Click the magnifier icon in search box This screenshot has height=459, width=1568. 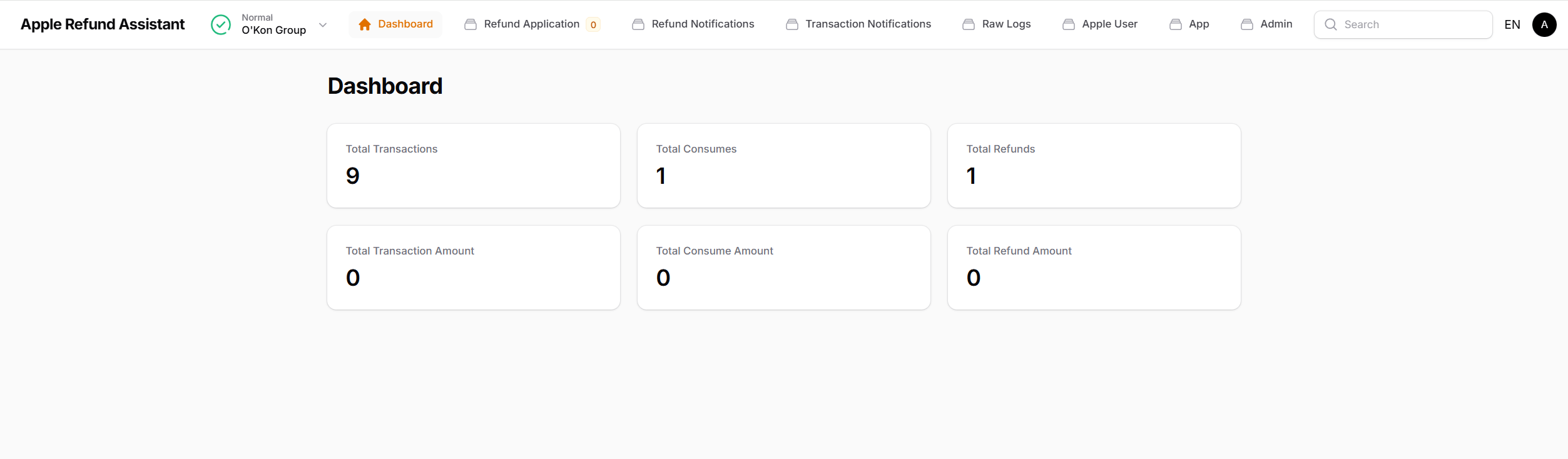[x=1330, y=24]
